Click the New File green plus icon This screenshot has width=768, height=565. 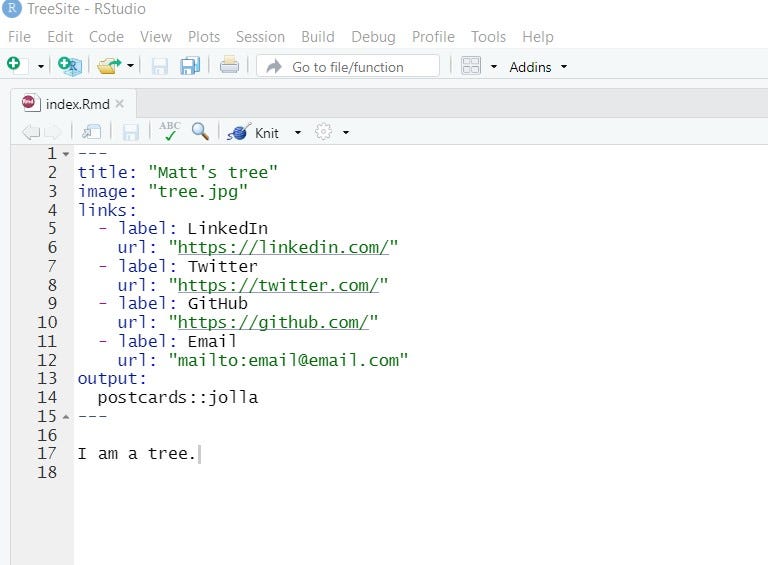[14, 65]
